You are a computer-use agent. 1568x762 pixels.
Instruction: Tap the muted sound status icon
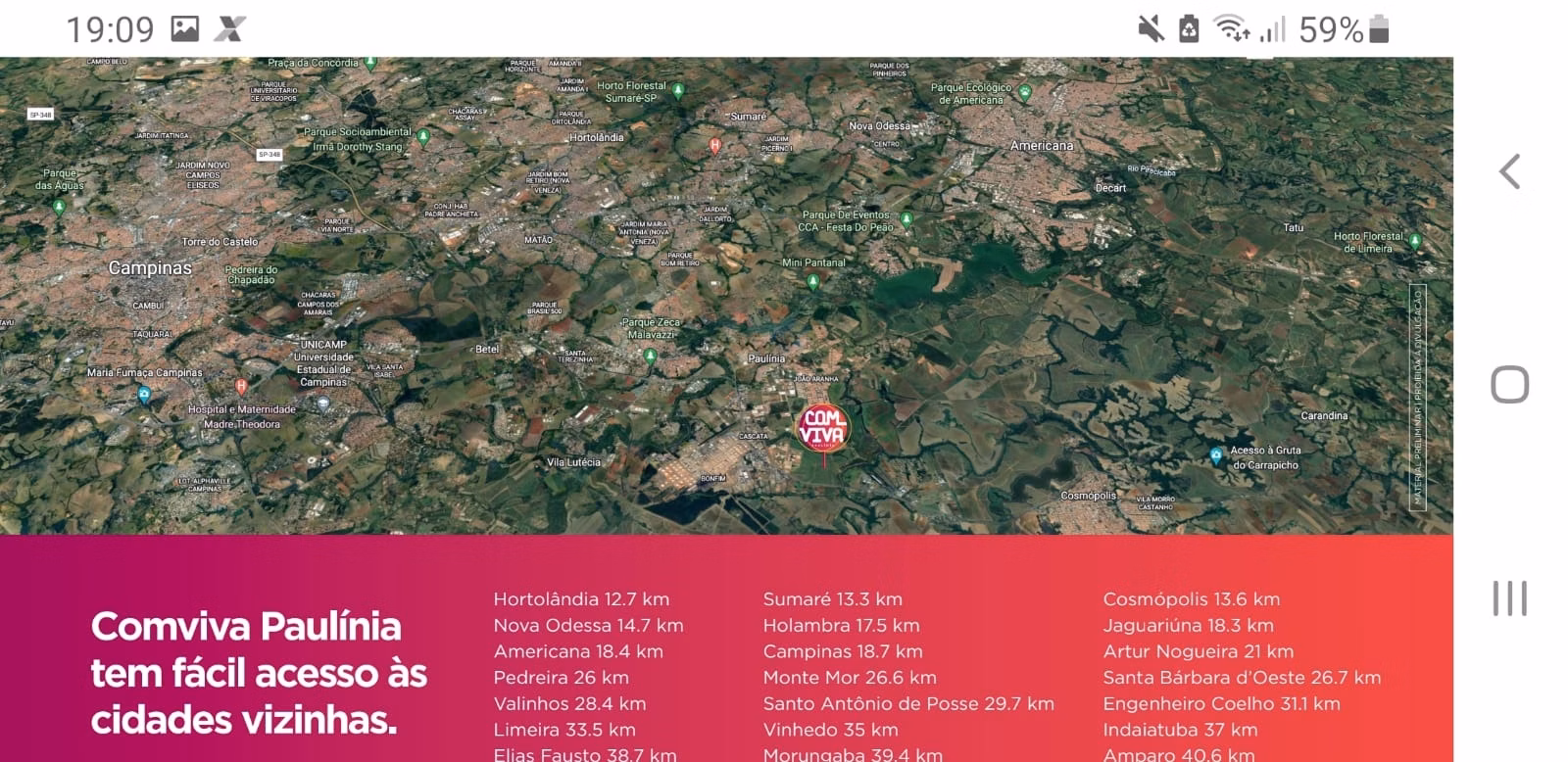[1151, 28]
